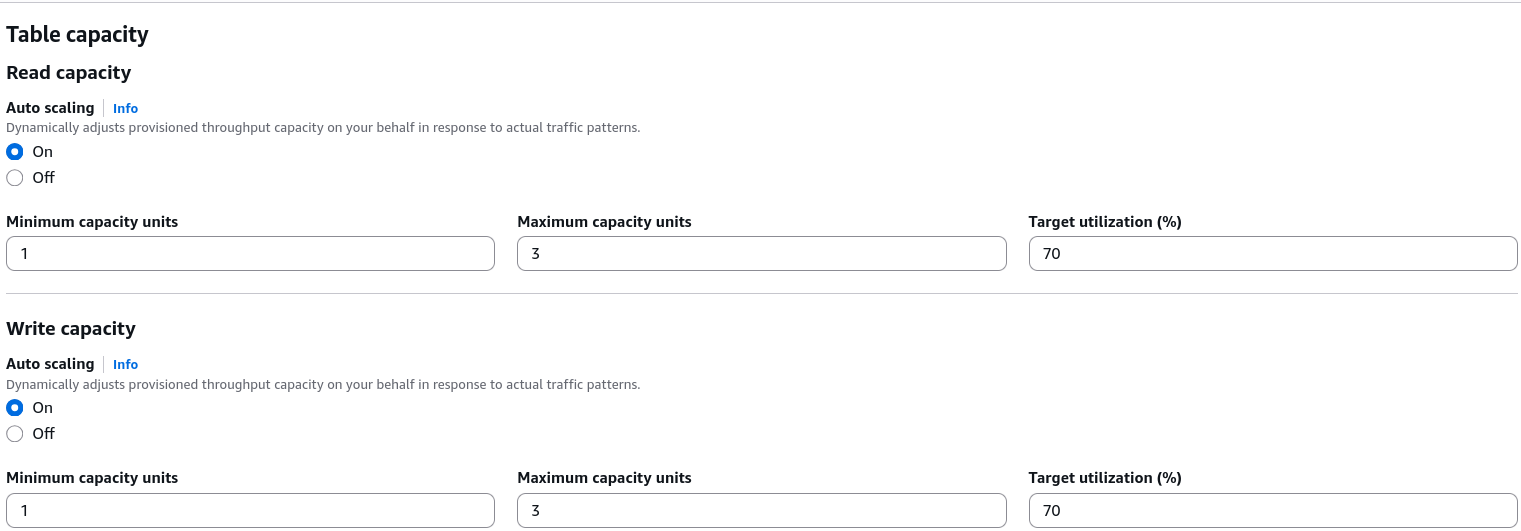This screenshot has width=1521, height=531.
Task: Turn on Read capacity auto scaling
Action: [x=15, y=152]
